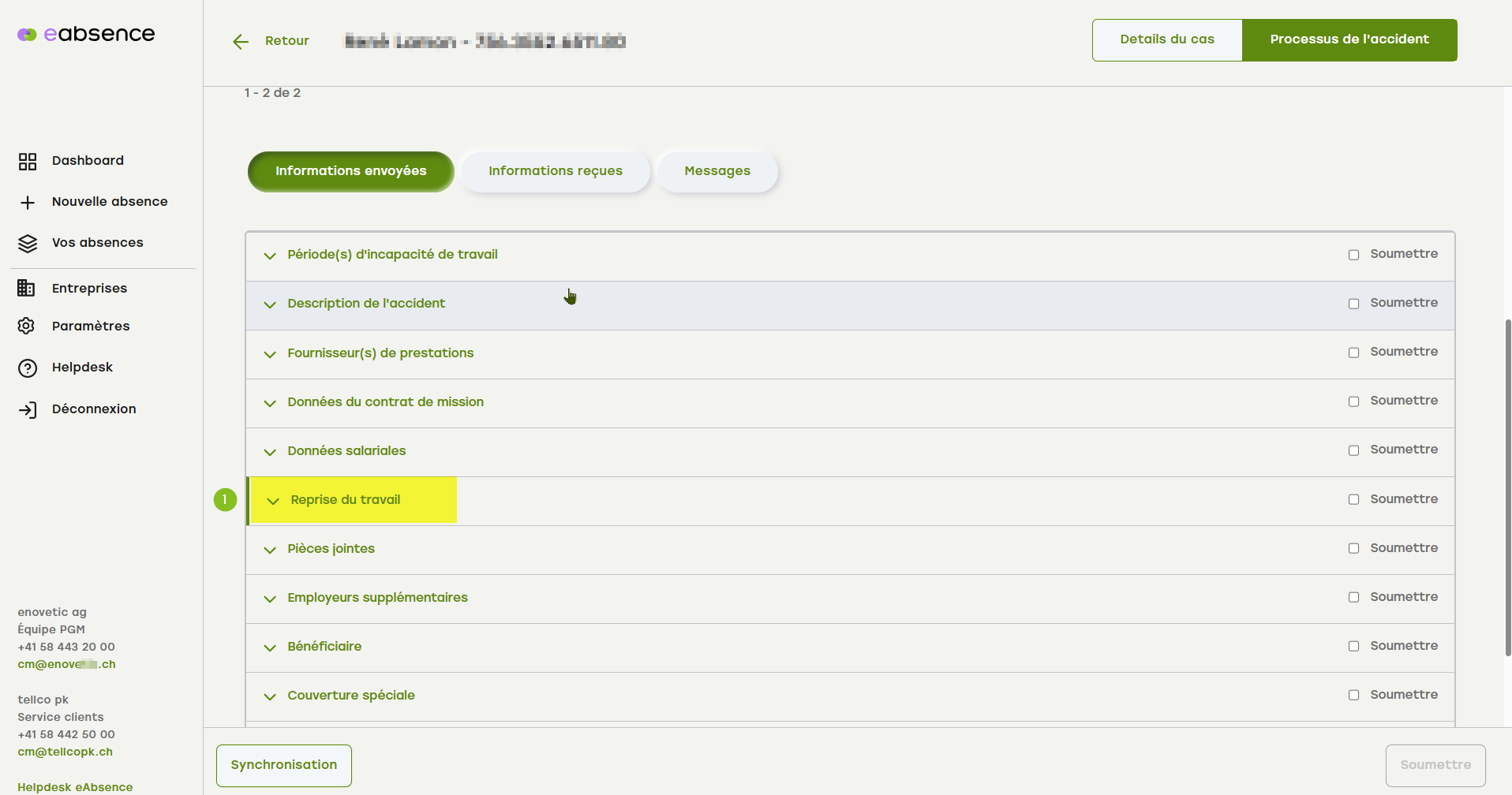This screenshot has height=795, width=1512.
Task: Switch to Informations reçues tab
Action: (x=555, y=171)
